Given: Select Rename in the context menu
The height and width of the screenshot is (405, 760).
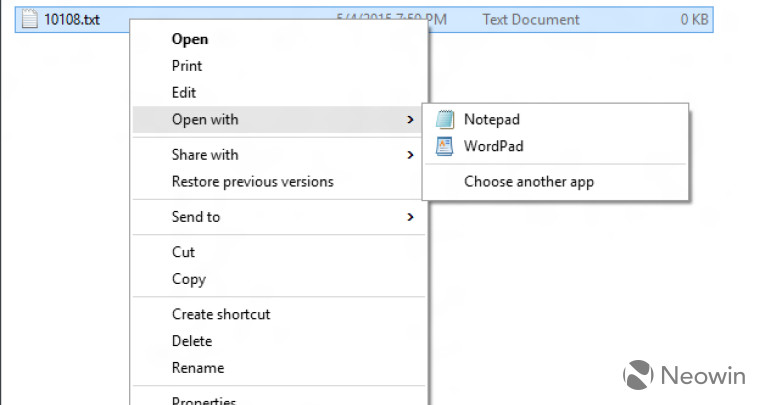Looking at the screenshot, I should (x=198, y=368).
